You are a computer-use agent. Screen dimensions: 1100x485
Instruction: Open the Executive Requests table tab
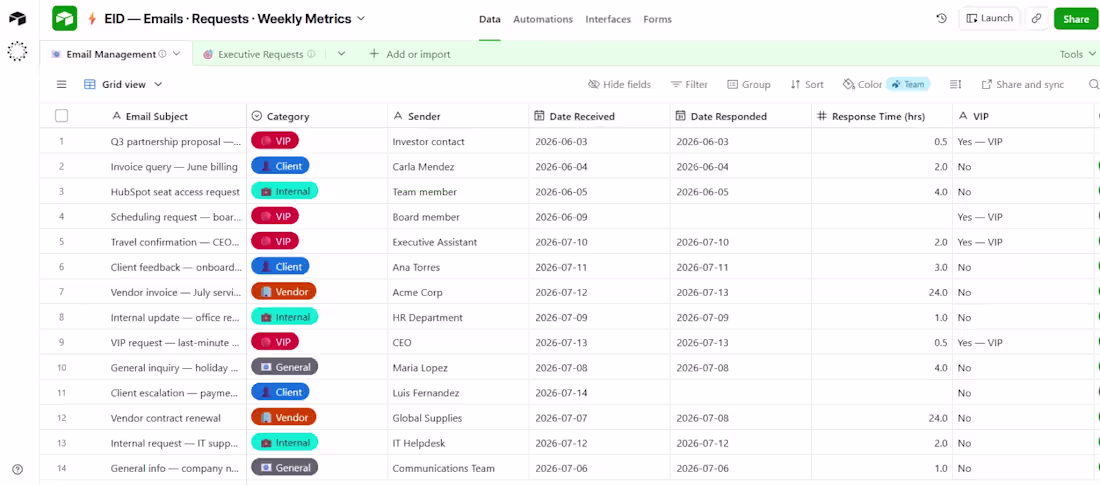(x=259, y=54)
